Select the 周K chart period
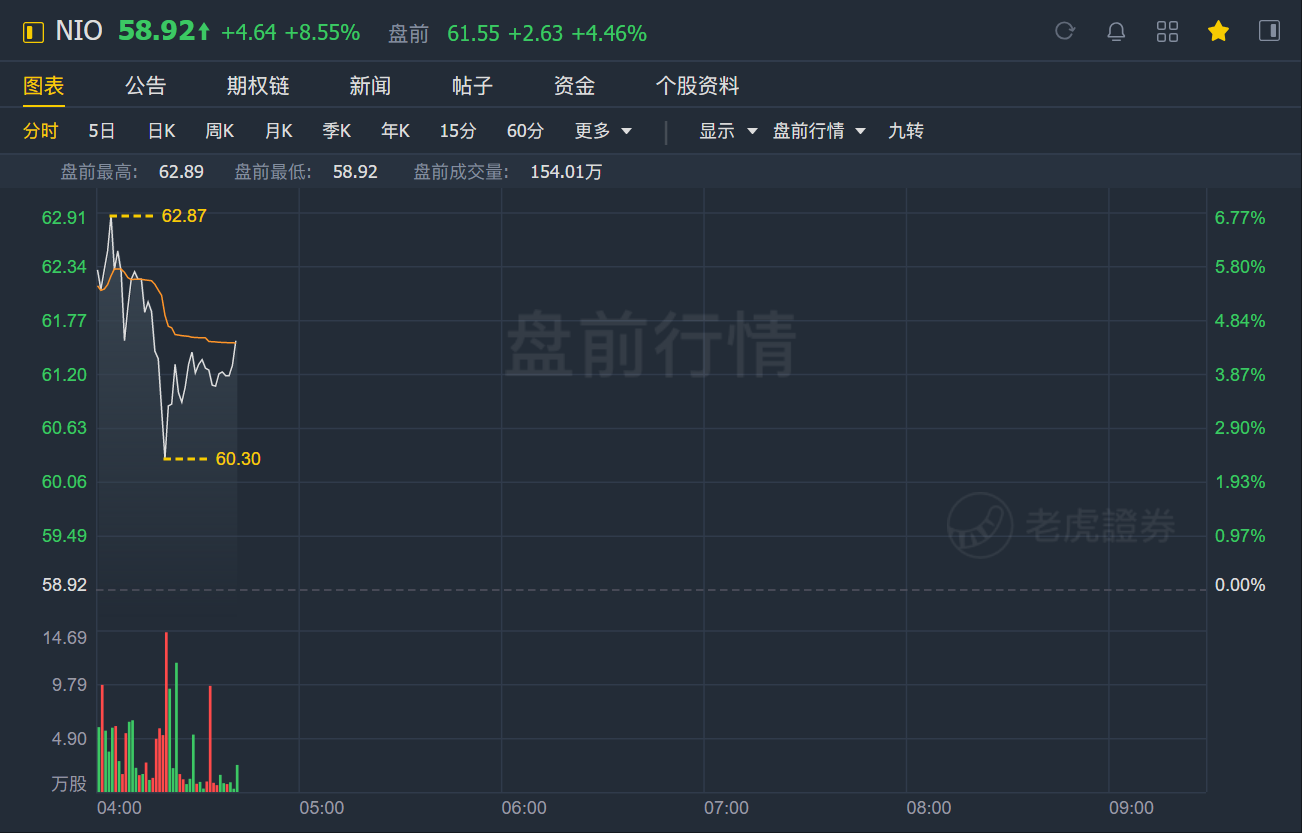 click(219, 131)
